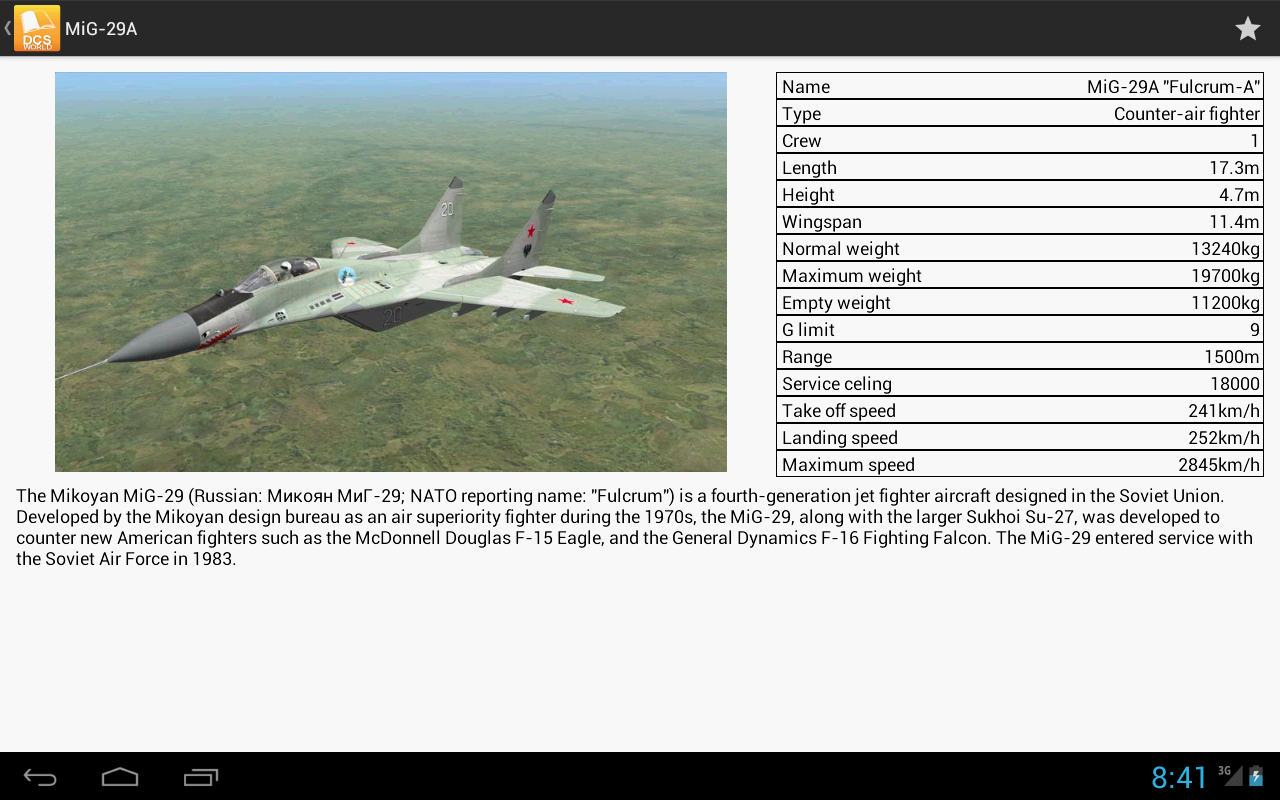The width and height of the screenshot is (1280, 800).
Task: Select the Service celing label
Action: point(837,384)
